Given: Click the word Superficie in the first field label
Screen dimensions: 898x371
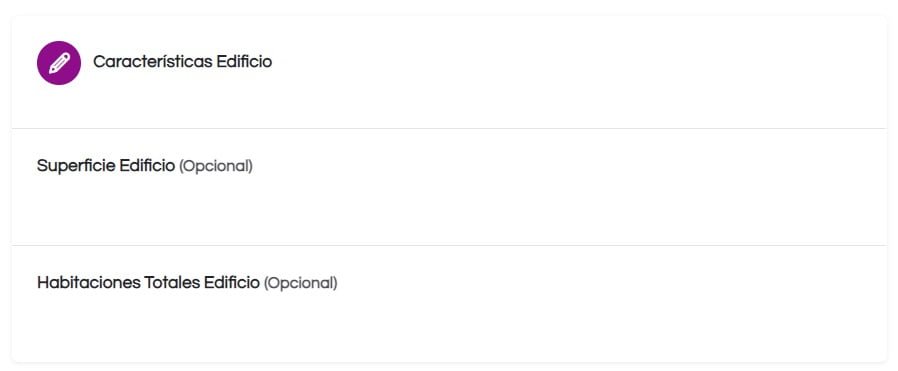Looking at the screenshot, I should (x=76, y=166).
